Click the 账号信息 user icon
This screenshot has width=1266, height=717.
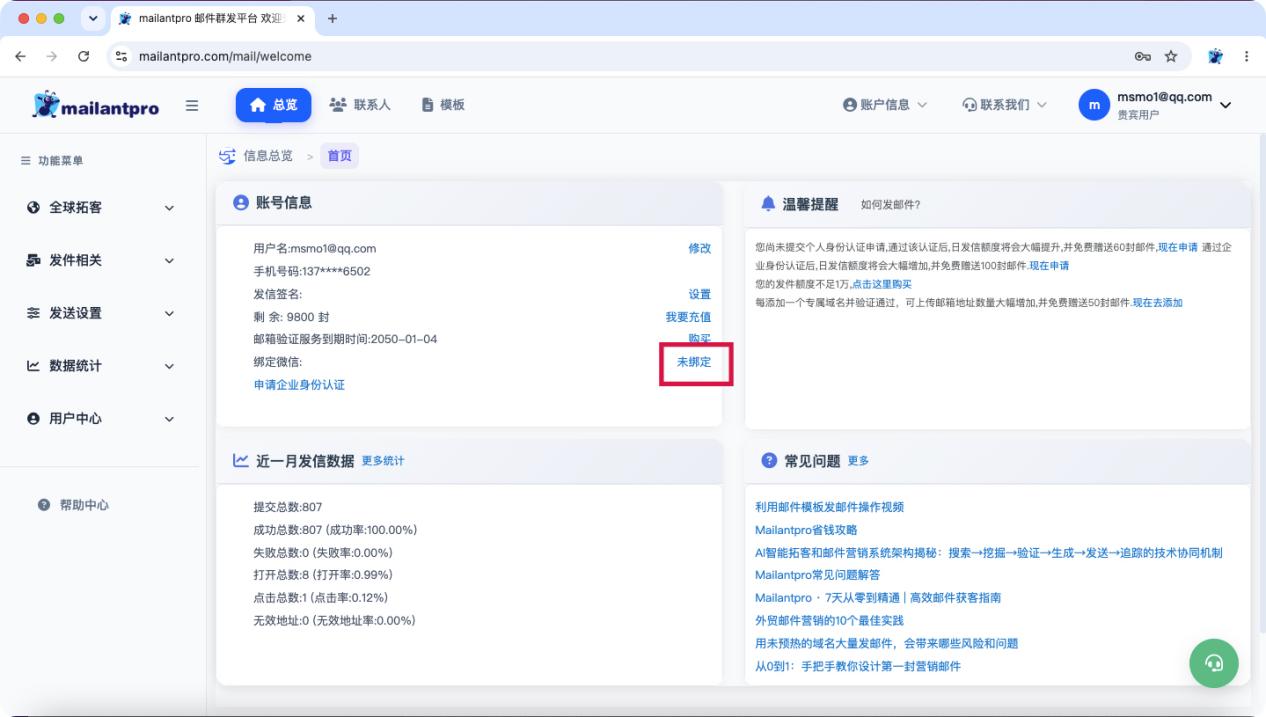tap(240, 203)
